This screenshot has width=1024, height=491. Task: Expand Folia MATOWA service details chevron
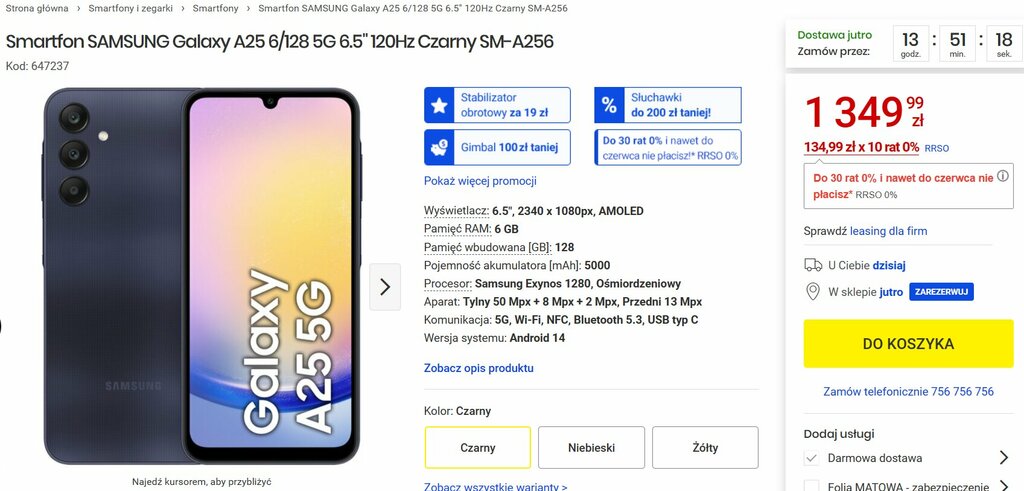pyautogui.click(x=1004, y=485)
